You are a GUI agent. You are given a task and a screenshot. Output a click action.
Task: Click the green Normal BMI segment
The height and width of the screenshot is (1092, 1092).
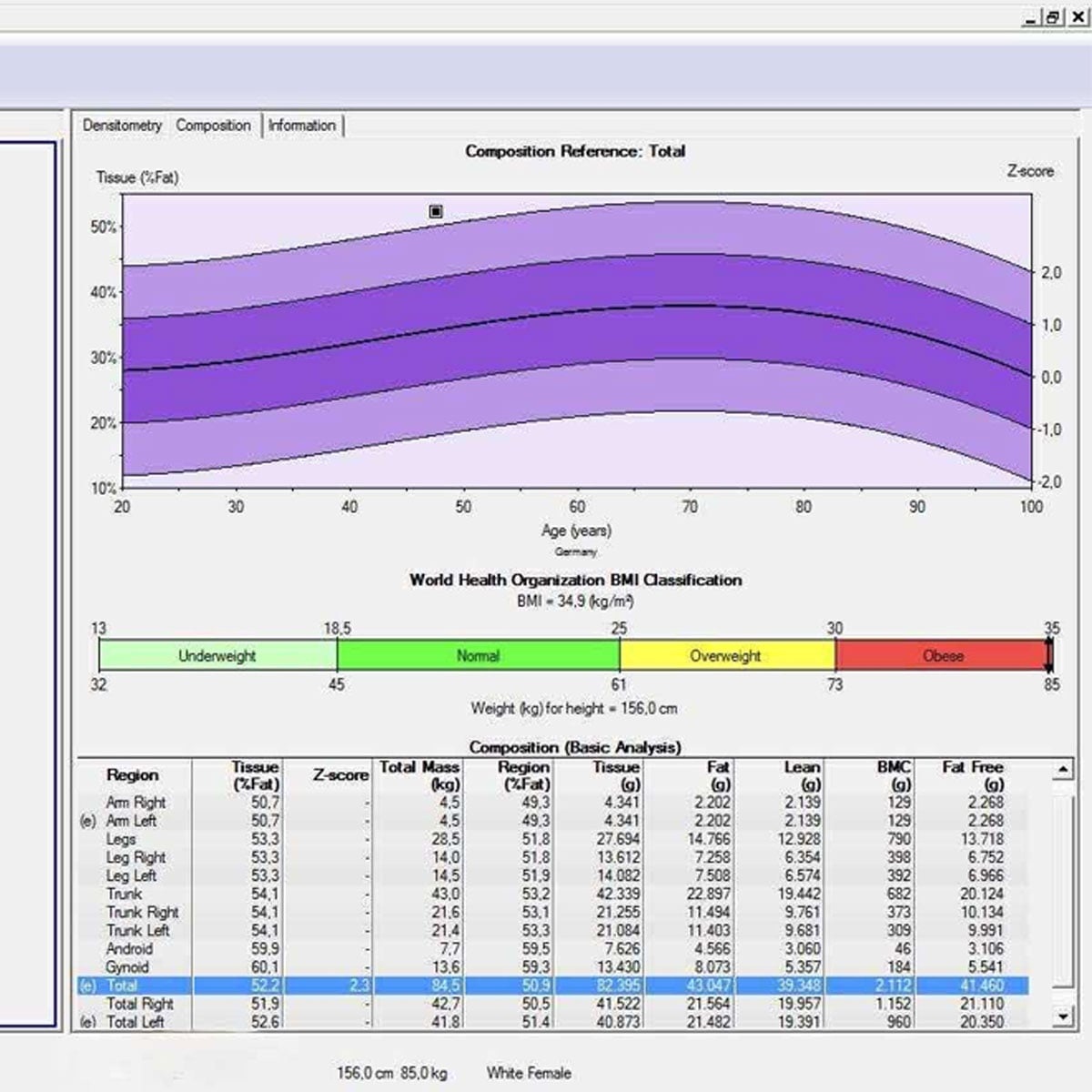coord(478,655)
